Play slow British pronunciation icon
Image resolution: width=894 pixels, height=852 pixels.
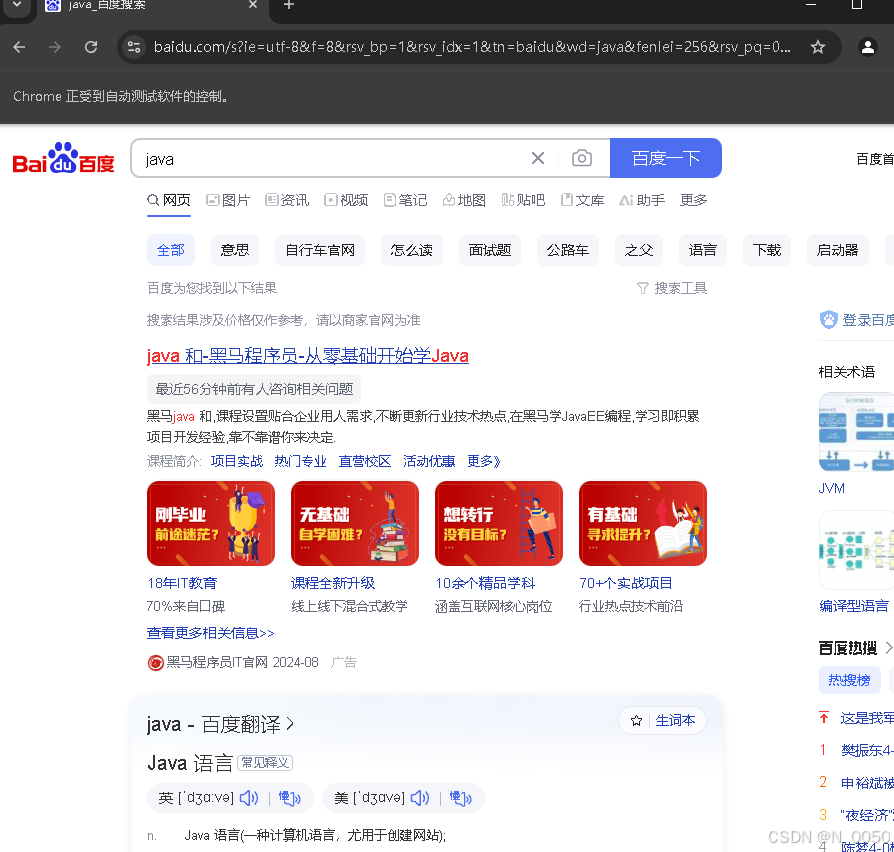tap(289, 798)
